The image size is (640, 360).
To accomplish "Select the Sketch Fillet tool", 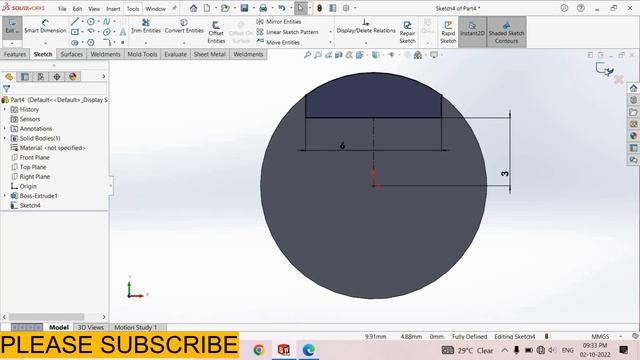I will [x=107, y=42].
